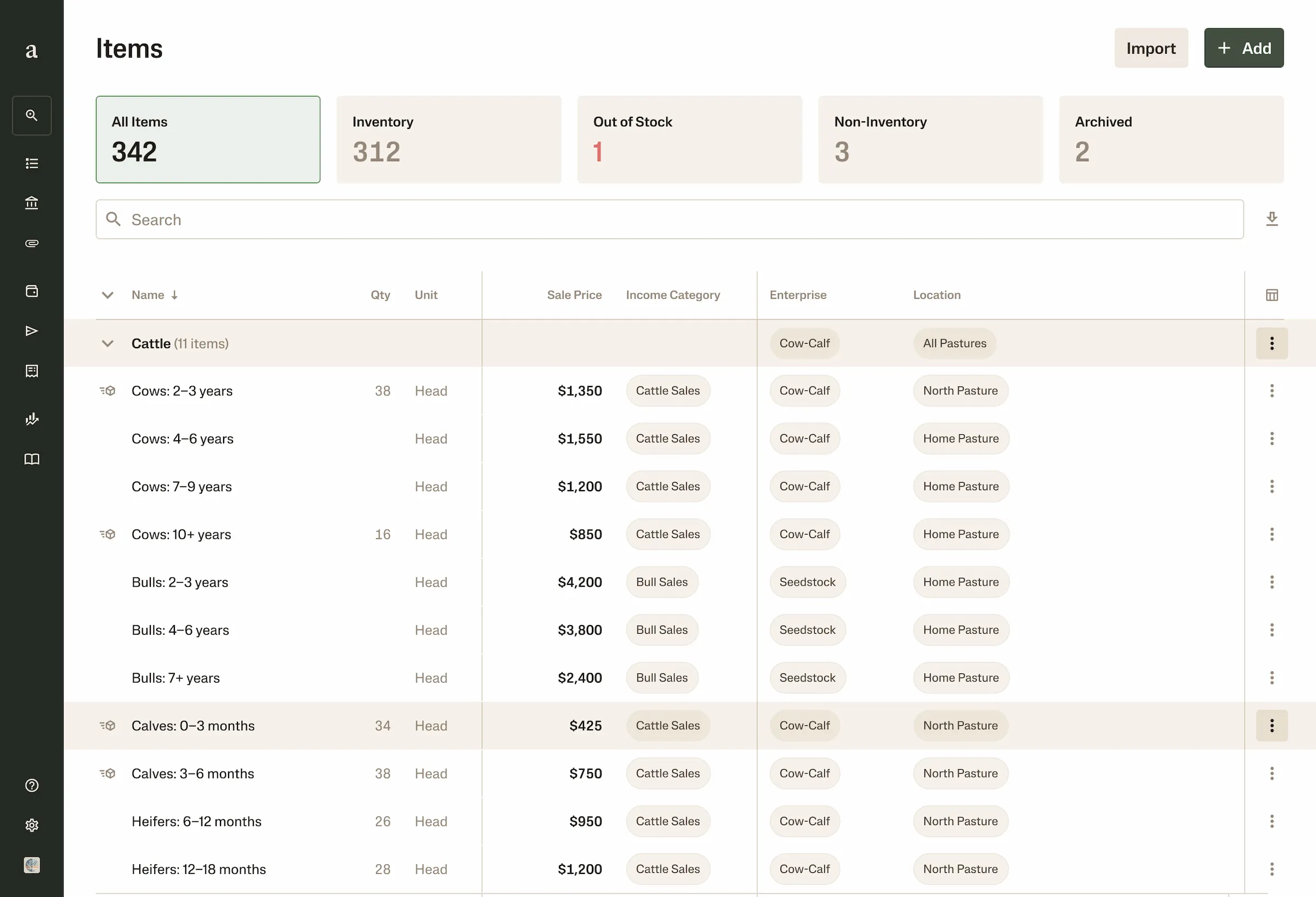The image size is (1316, 897).
Task: Open the three-dot menu for Calves: 0–3 months
Action: 1272,725
